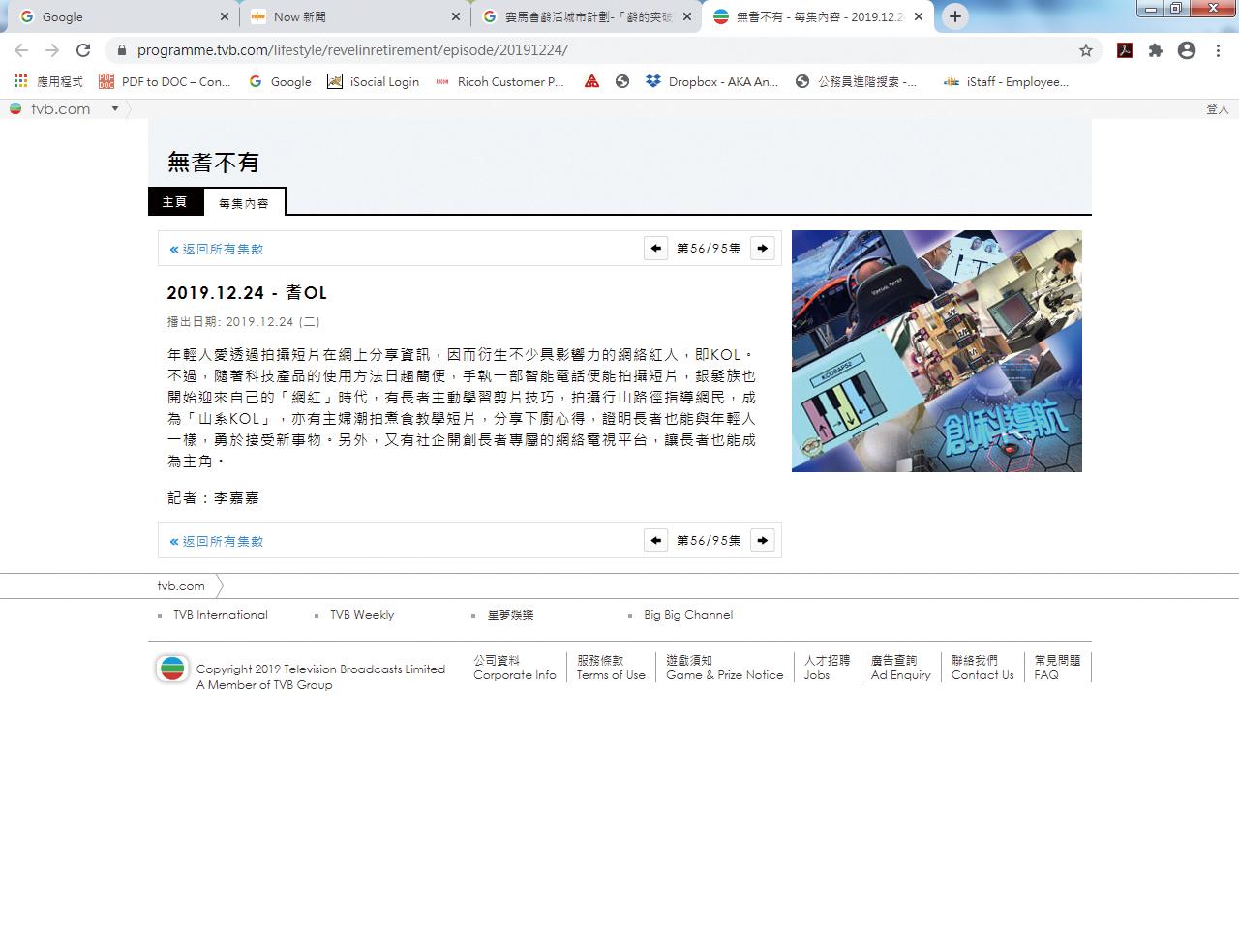Open Ad Enquiry footer link
Screen dimensions: 1239x952
(900, 668)
